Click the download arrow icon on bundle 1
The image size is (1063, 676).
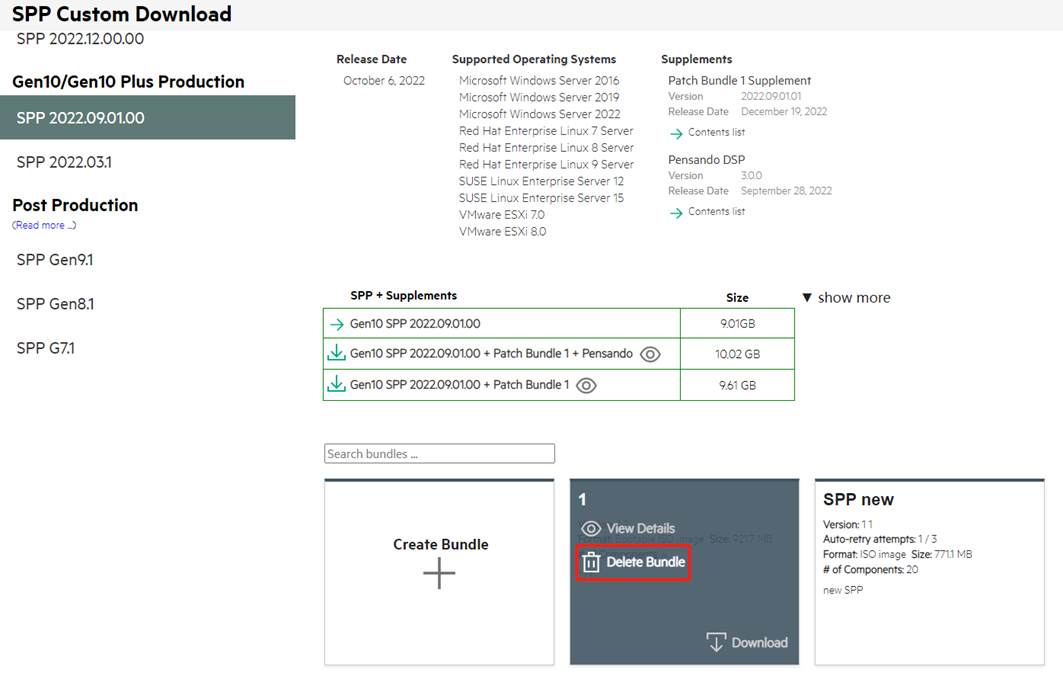(715, 642)
